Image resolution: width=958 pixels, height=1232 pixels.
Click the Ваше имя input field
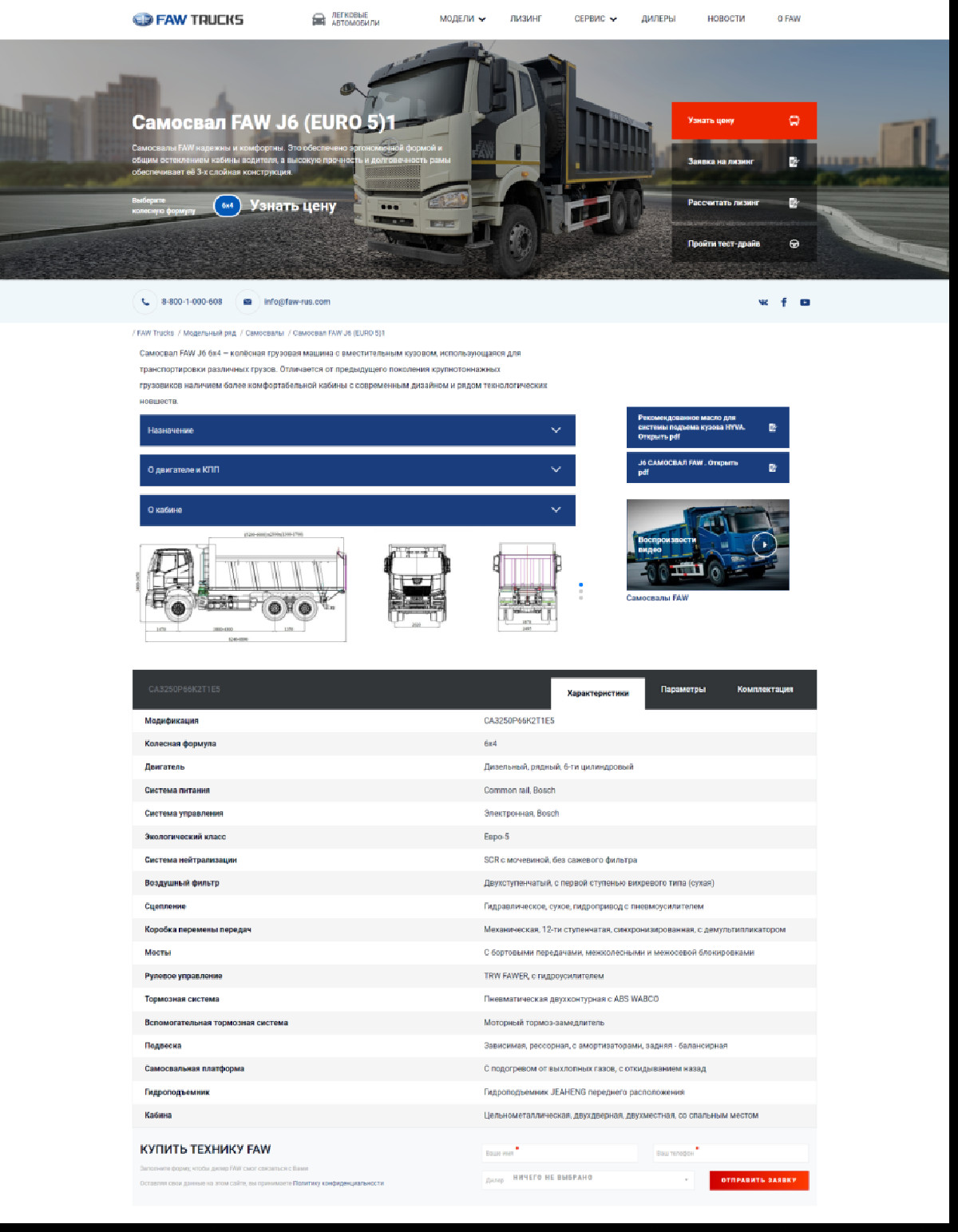tap(560, 1153)
